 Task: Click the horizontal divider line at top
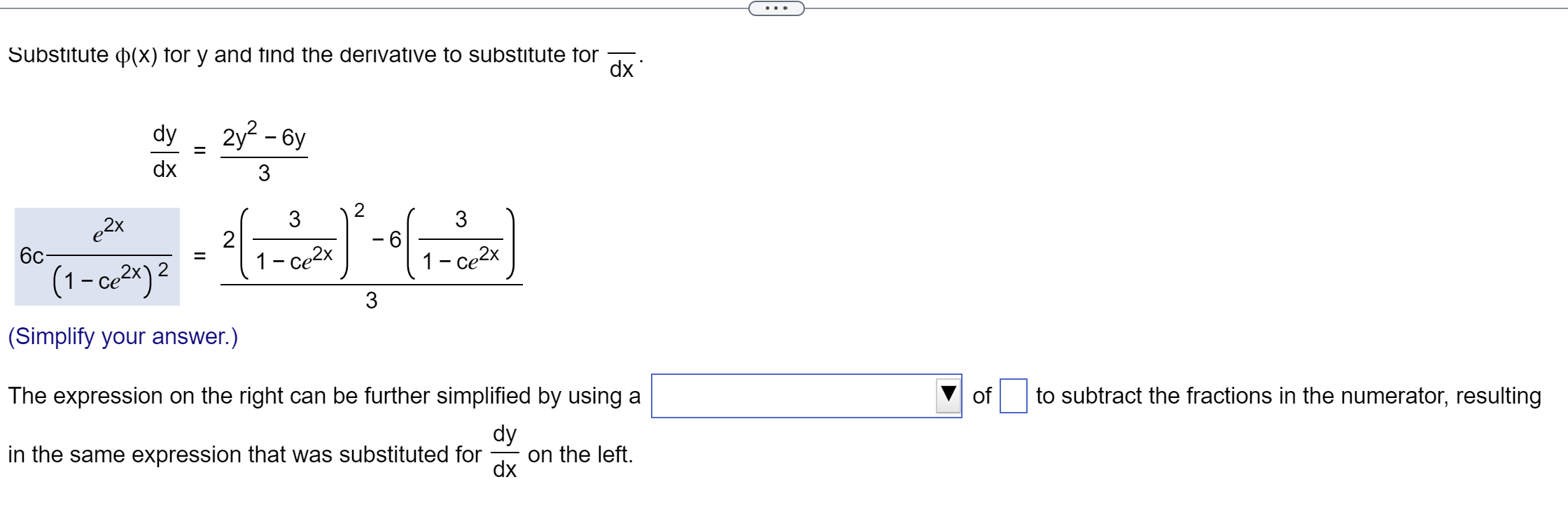[350, 8]
